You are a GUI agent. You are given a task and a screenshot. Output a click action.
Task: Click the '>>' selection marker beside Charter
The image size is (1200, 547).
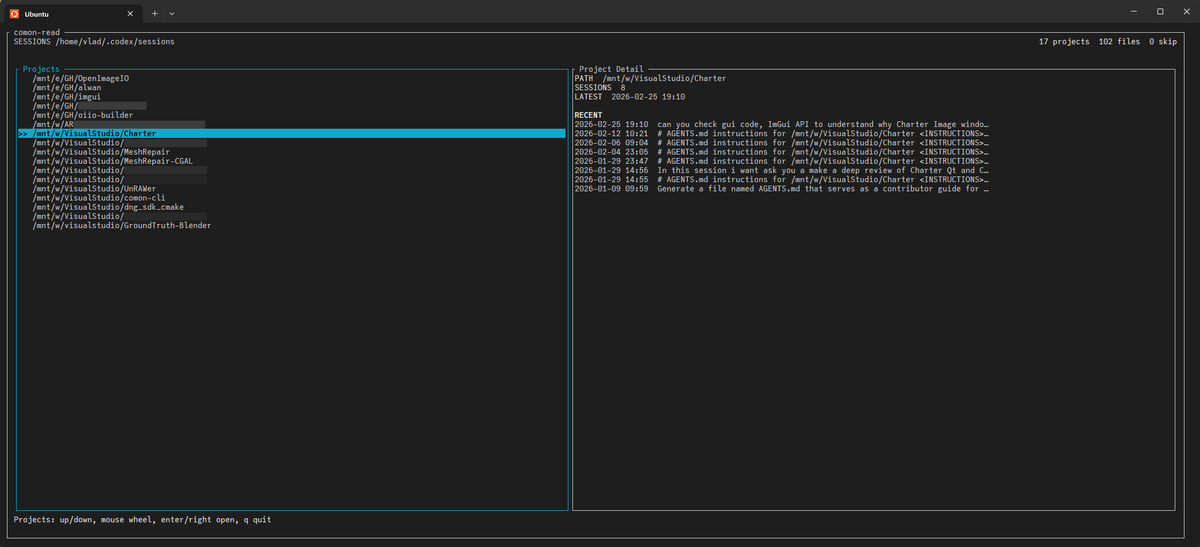click(x=23, y=133)
